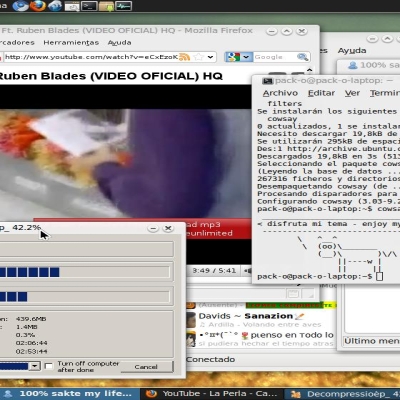Image resolution: width=400 pixels, height=400 pixels.
Task: Launch Chromium from the top panel
Action: tap(20, 6)
